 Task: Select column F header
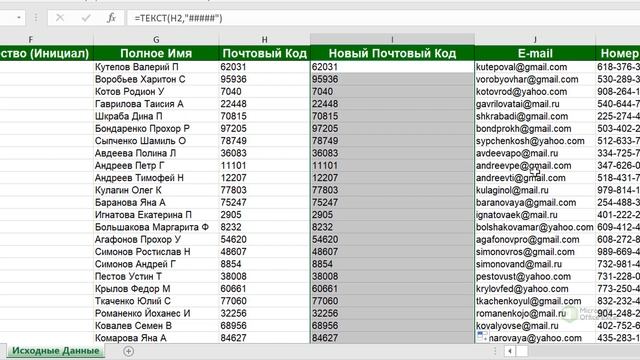point(31,40)
